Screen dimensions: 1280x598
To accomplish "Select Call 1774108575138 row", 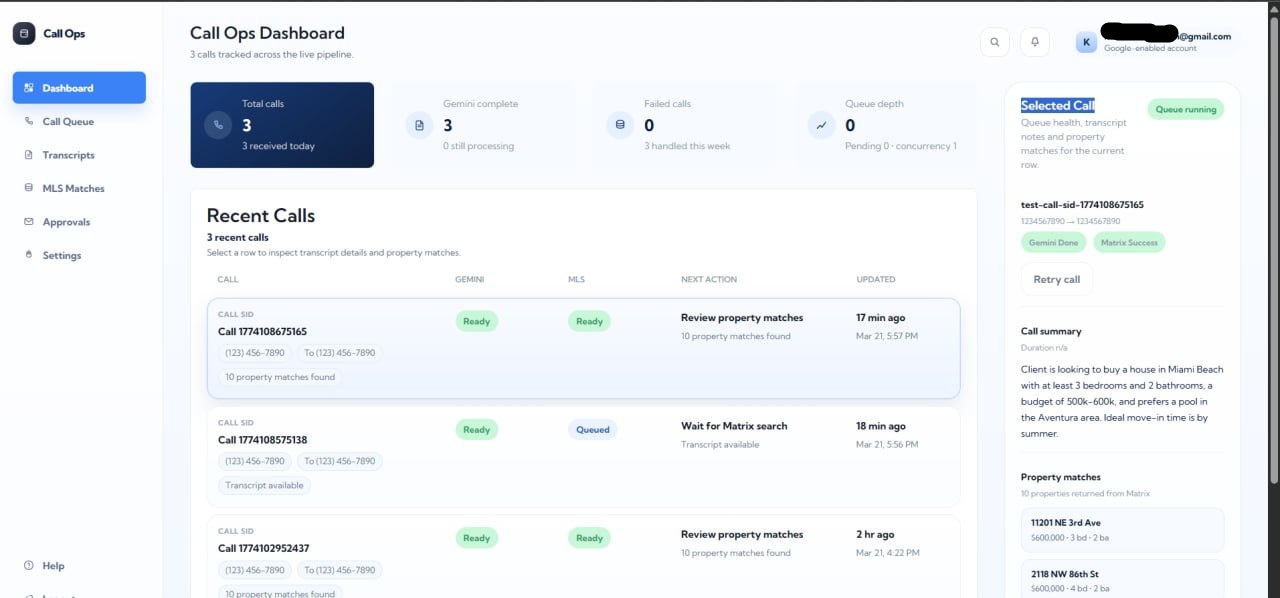I will (583, 456).
